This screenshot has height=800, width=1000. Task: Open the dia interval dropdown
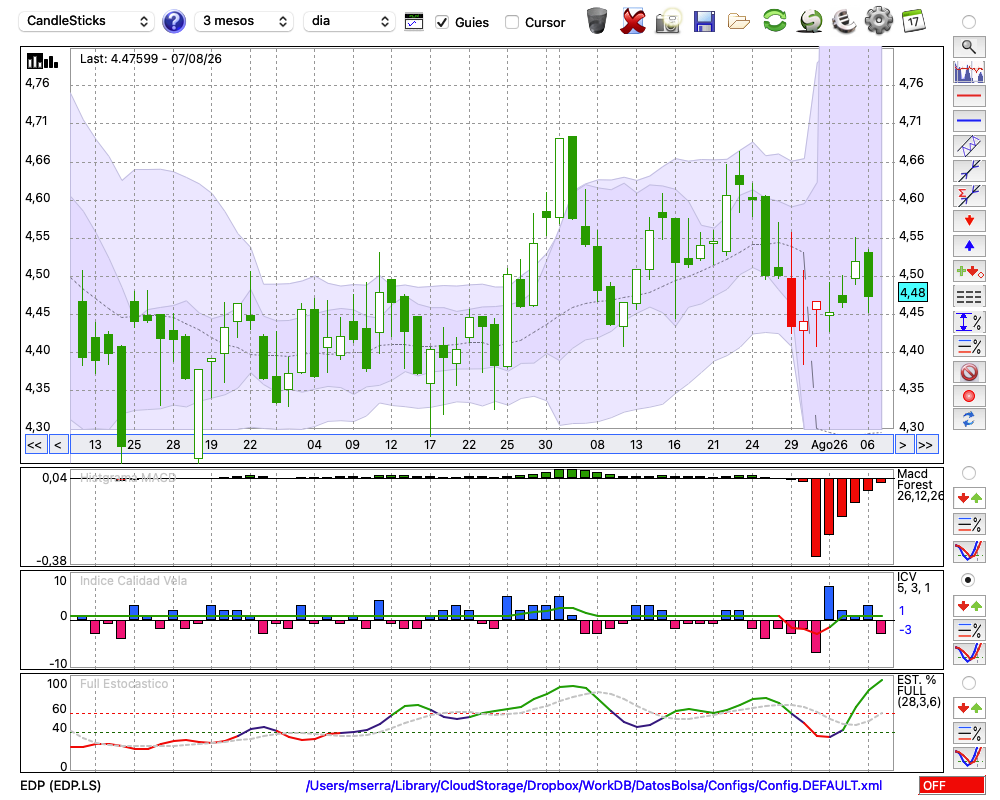coord(349,21)
